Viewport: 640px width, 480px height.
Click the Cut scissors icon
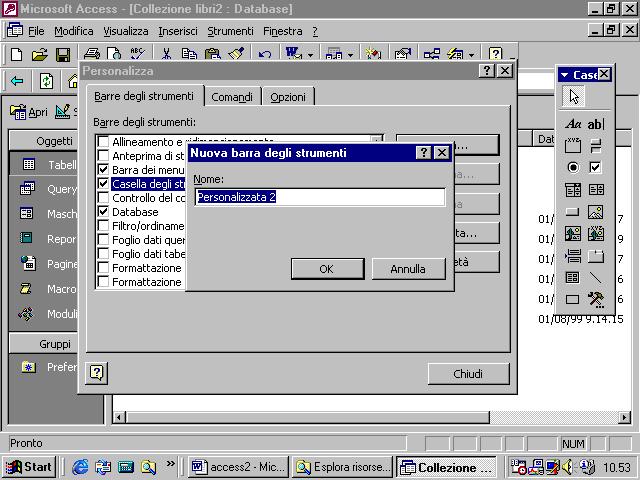[166, 54]
